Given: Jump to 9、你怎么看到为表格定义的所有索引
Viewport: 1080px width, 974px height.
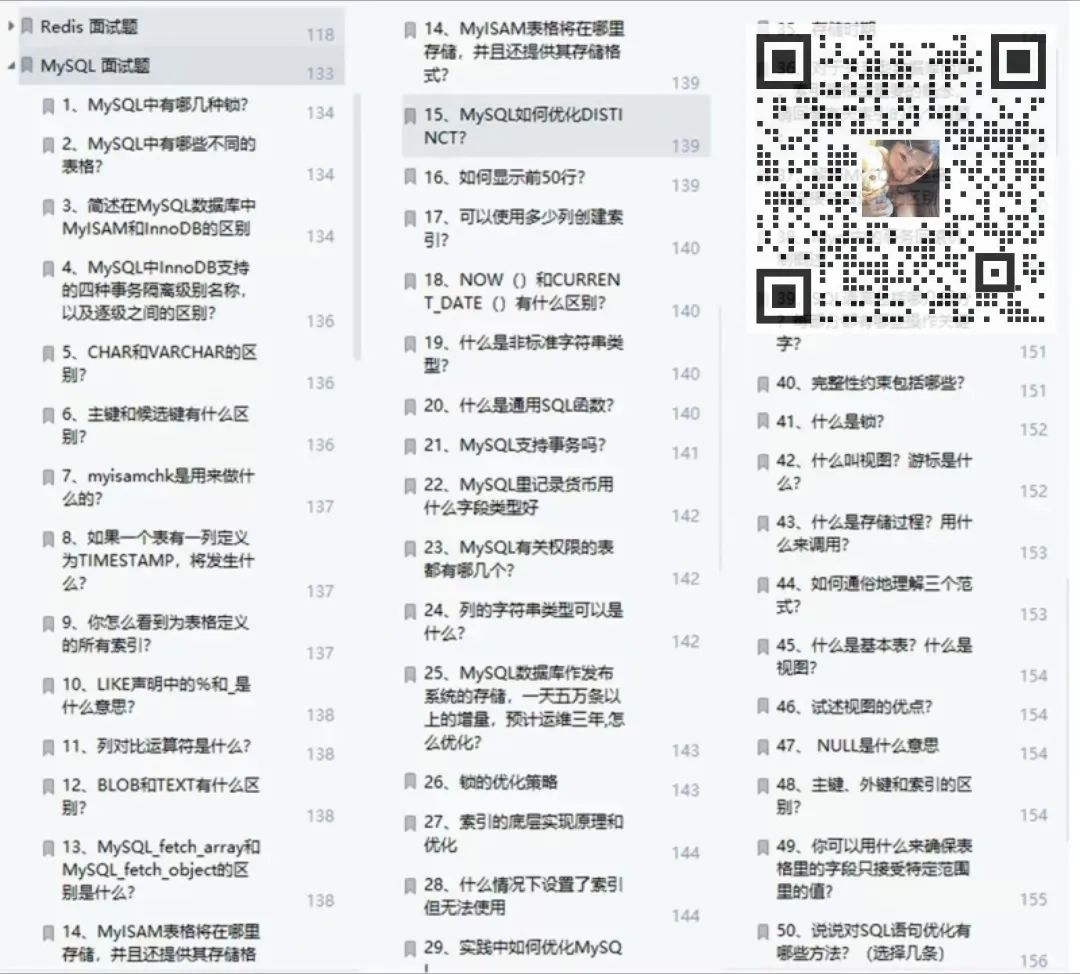Looking at the screenshot, I should (x=155, y=634).
